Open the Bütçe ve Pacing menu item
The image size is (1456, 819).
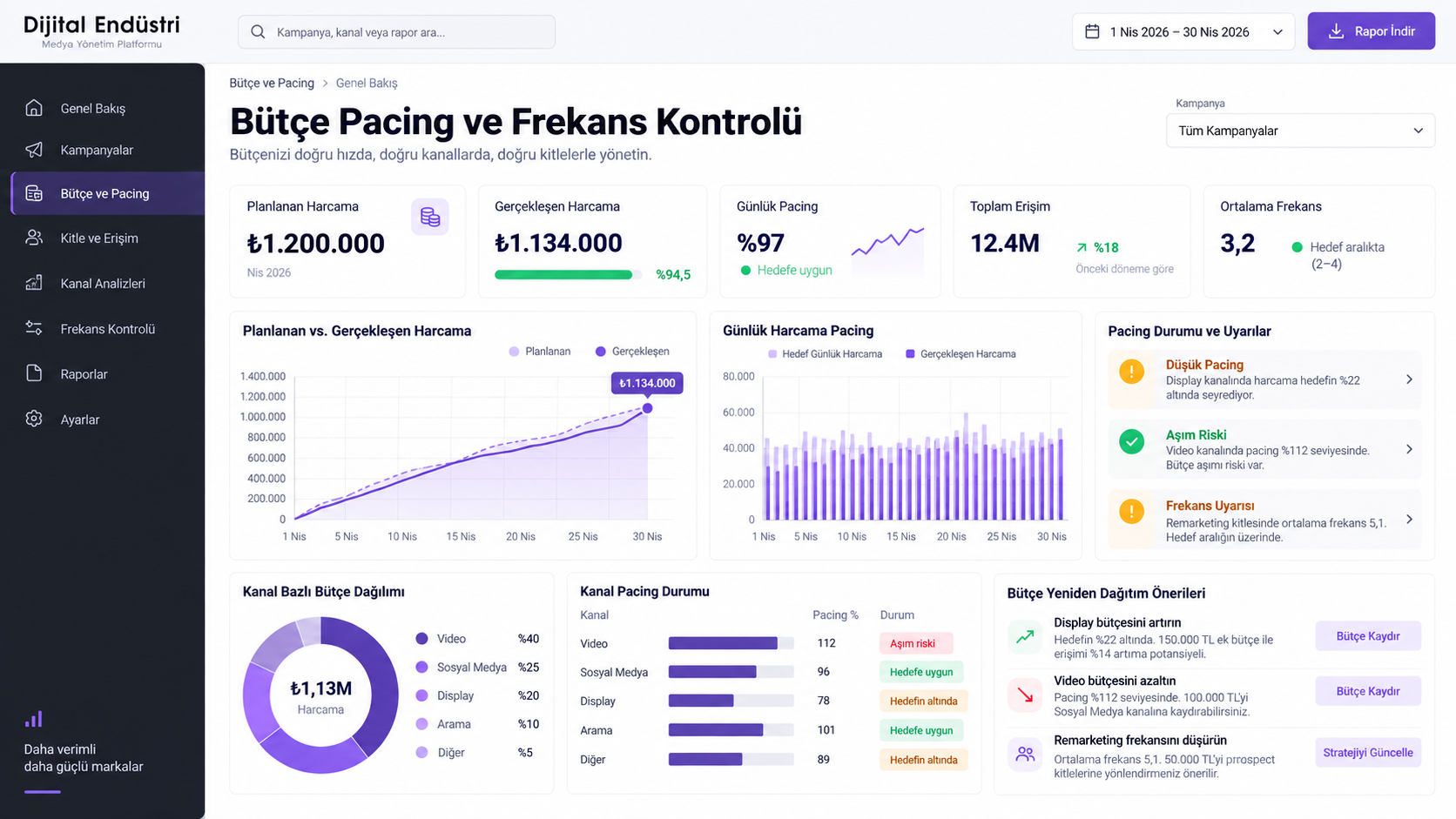[x=108, y=193]
